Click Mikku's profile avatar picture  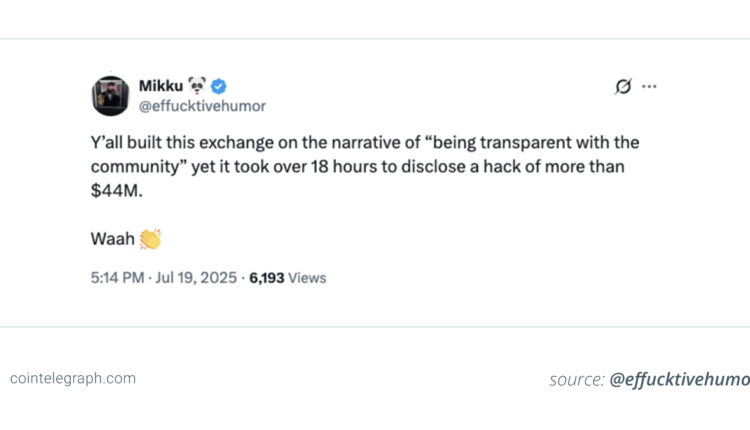(x=111, y=95)
